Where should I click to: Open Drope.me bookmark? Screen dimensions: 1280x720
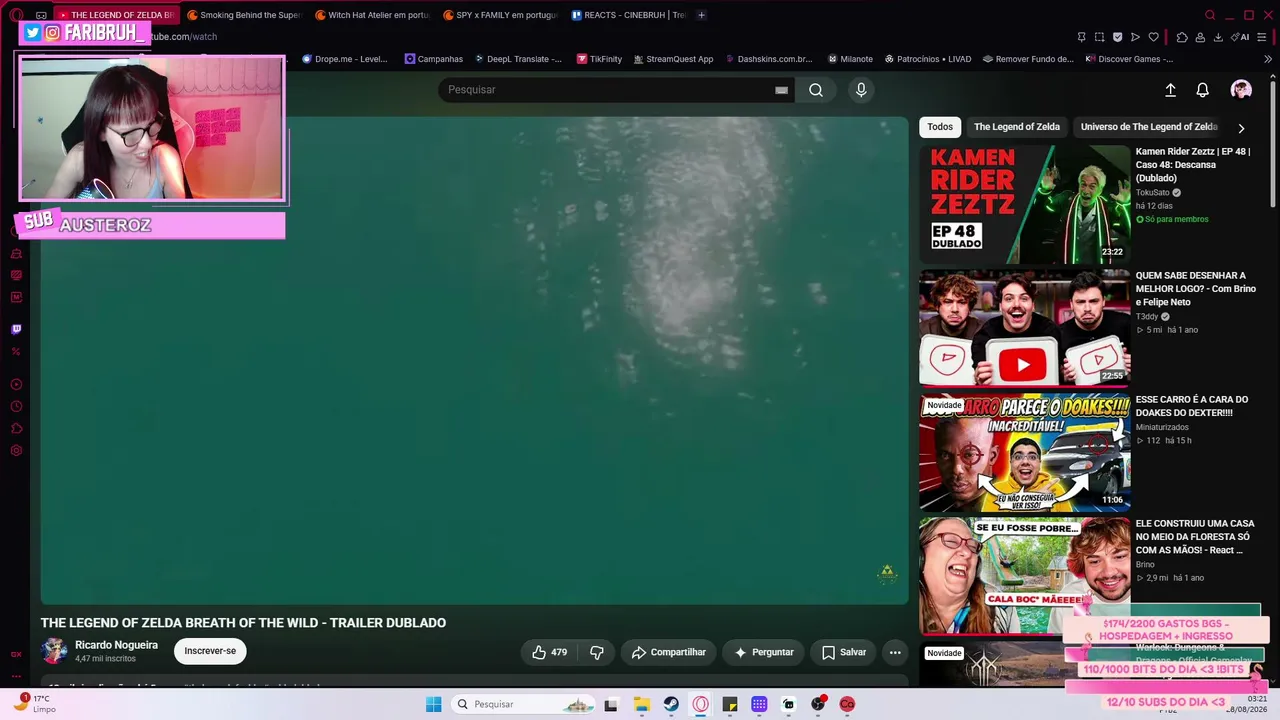point(344,59)
